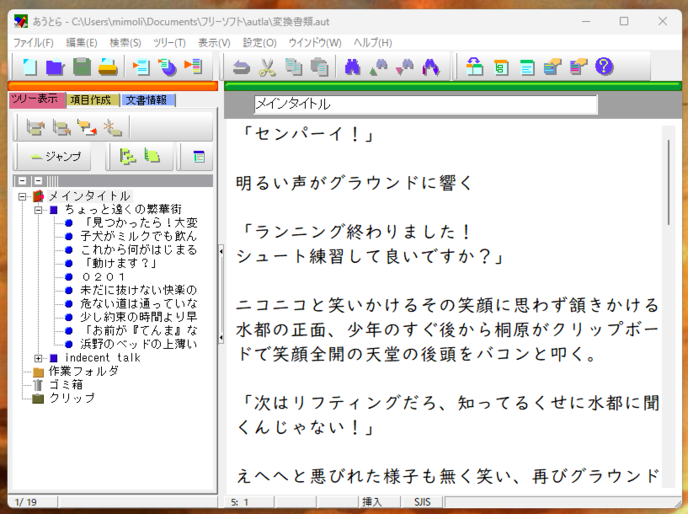Open the ヘルプ(H) menu
This screenshot has width=688, height=514.
click(372, 43)
